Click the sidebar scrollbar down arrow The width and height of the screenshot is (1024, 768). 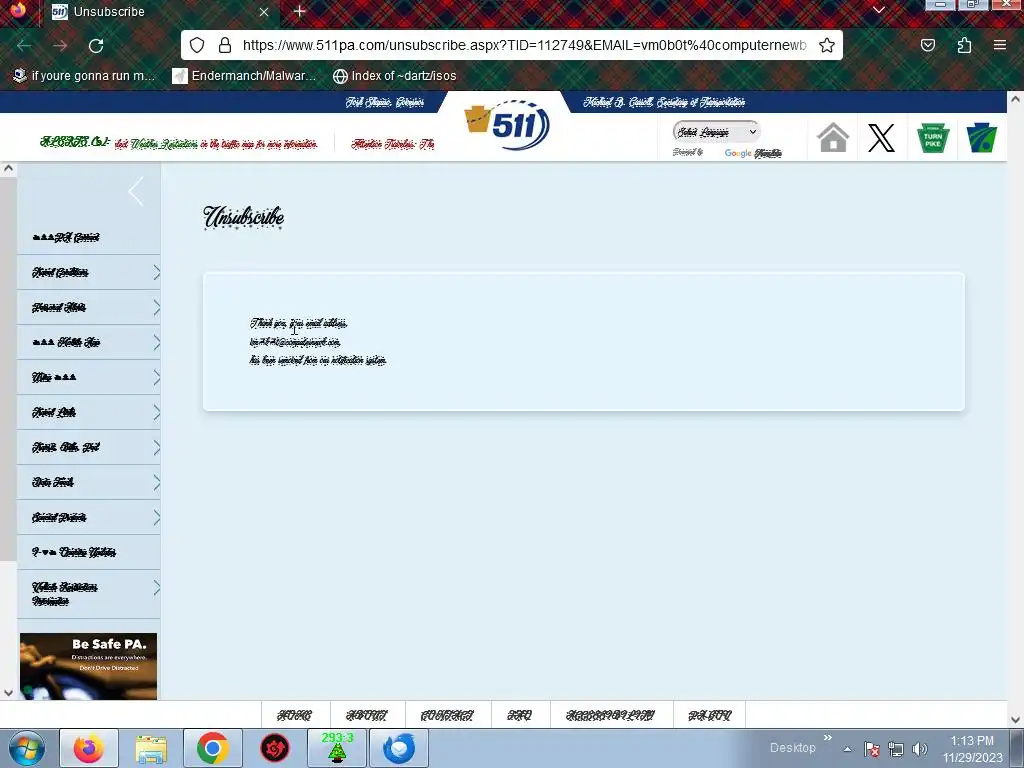tap(8, 693)
